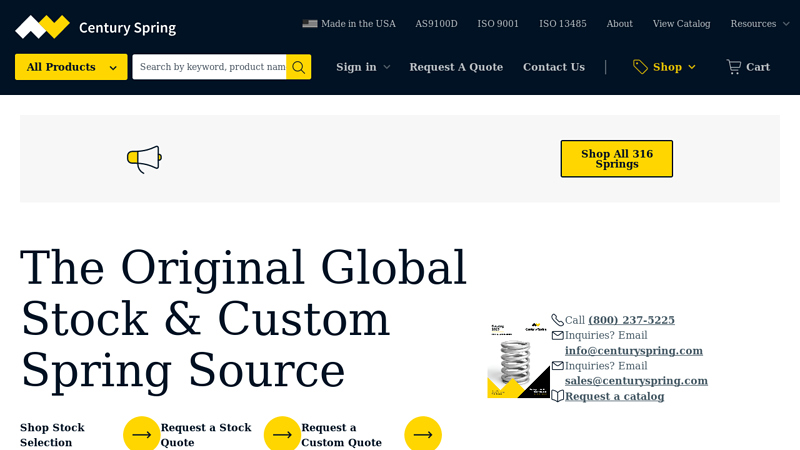Click the megaphone announcement icon
Screen dimensions: 800x450
tap(144, 159)
